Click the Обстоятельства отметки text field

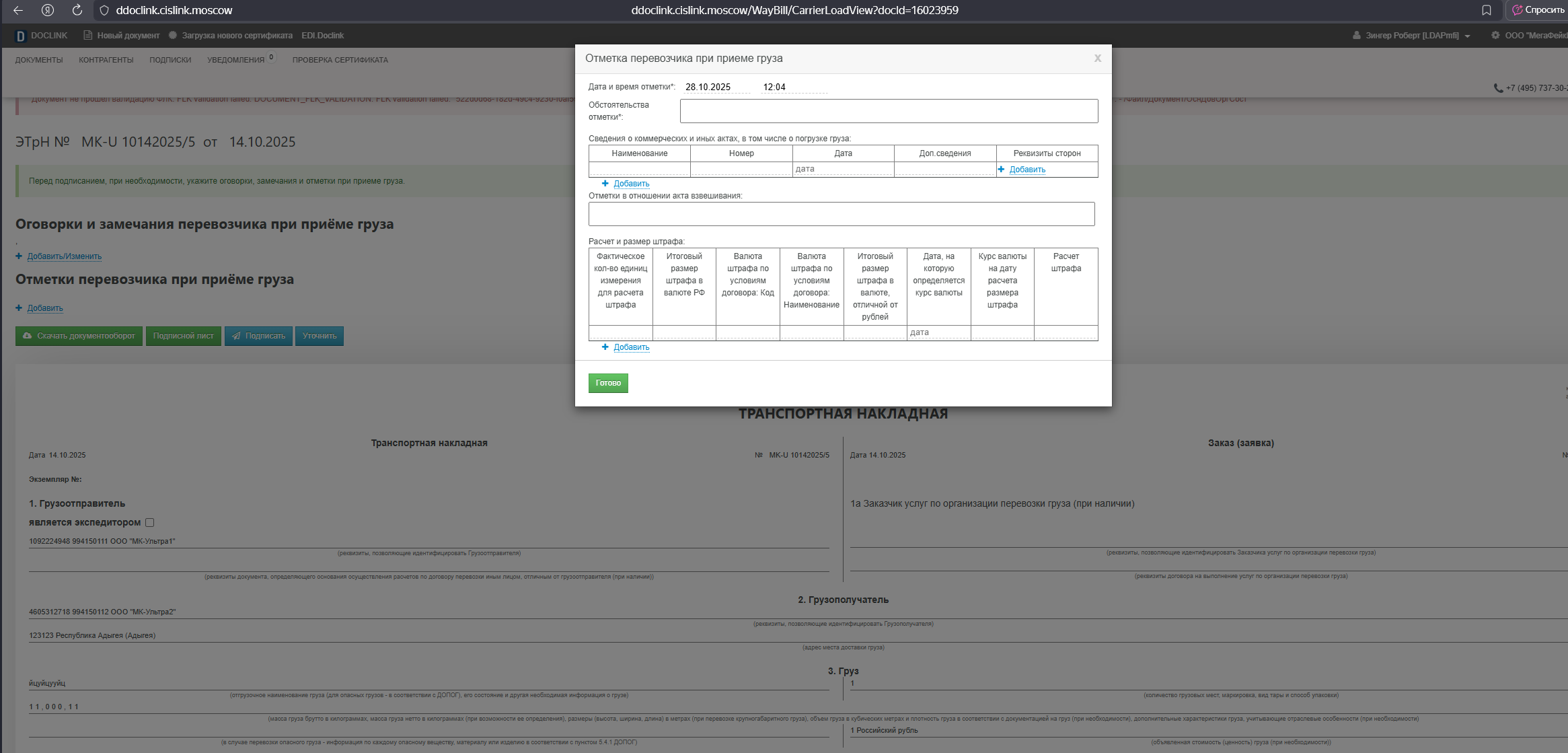point(888,111)
